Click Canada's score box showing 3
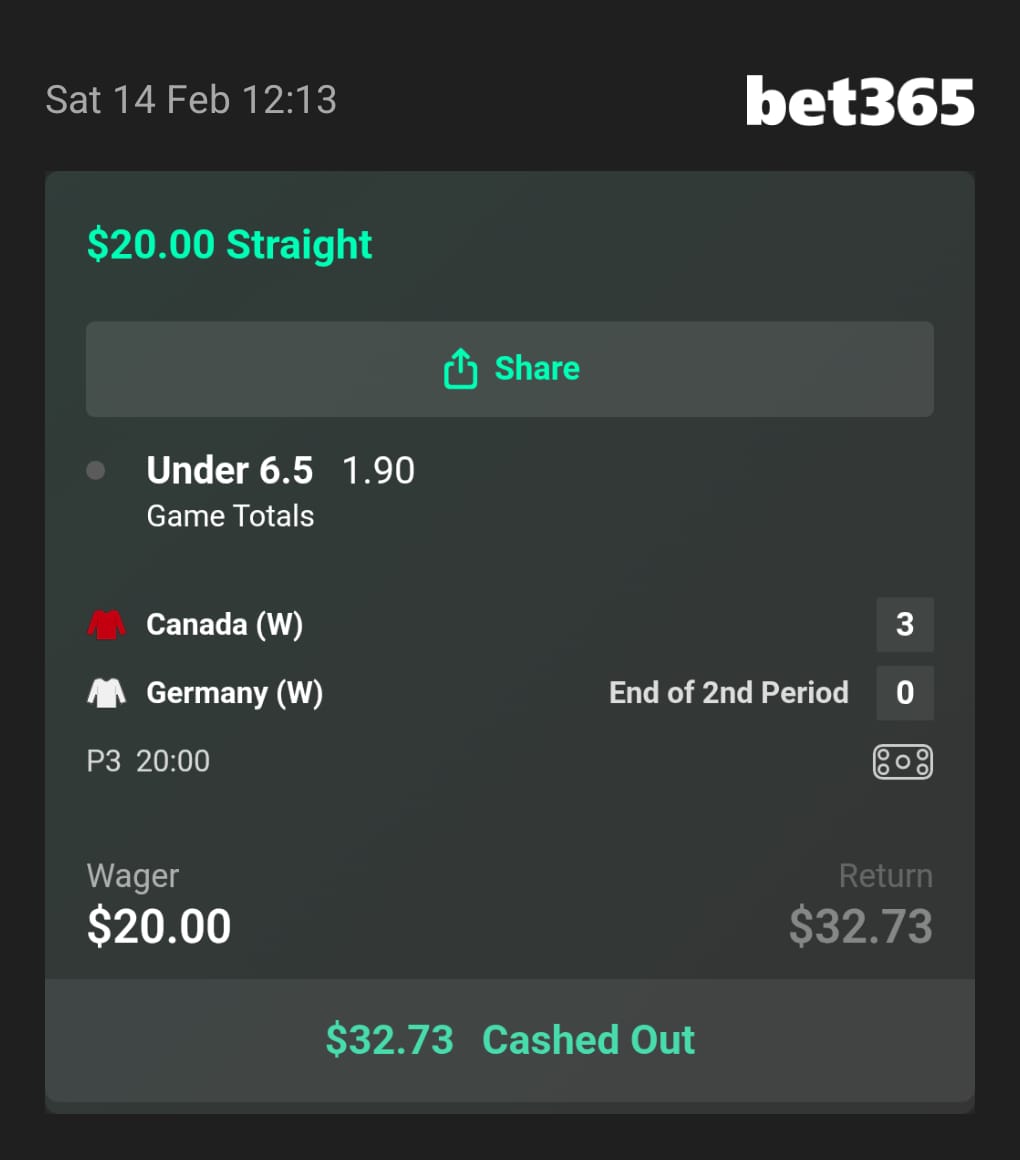Viewport: 1020px width, 1160px height. pos(904,625)
